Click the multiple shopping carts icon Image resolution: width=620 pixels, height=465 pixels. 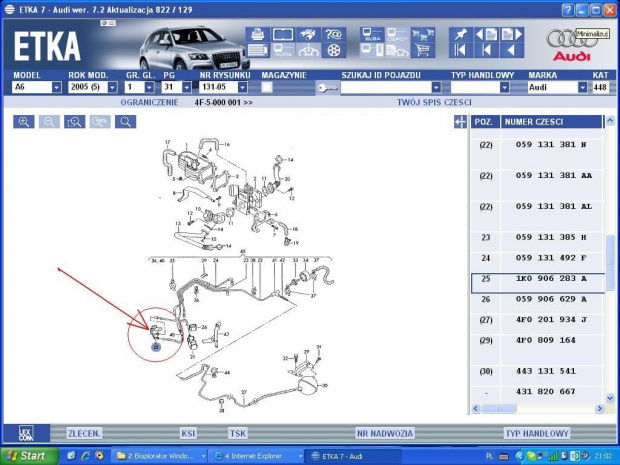423,34
